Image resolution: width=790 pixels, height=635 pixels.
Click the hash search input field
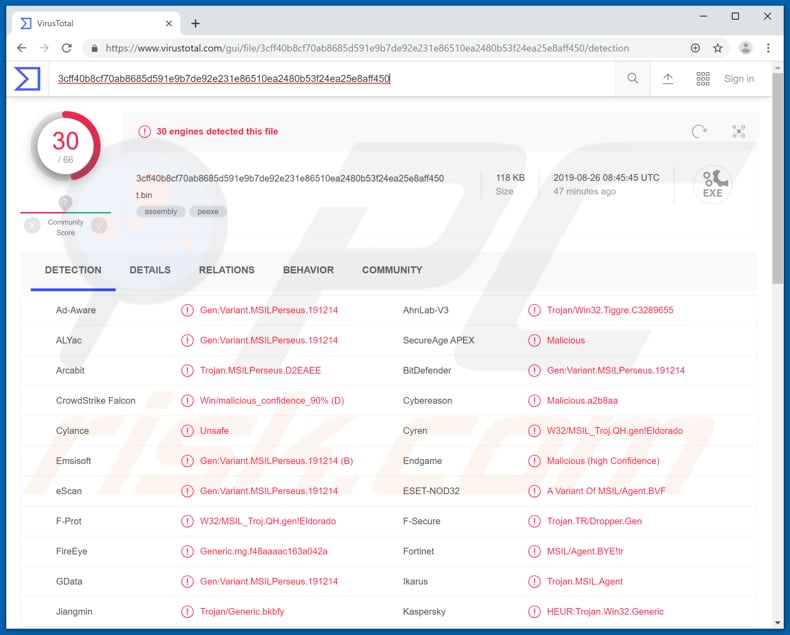pos(333,79)
